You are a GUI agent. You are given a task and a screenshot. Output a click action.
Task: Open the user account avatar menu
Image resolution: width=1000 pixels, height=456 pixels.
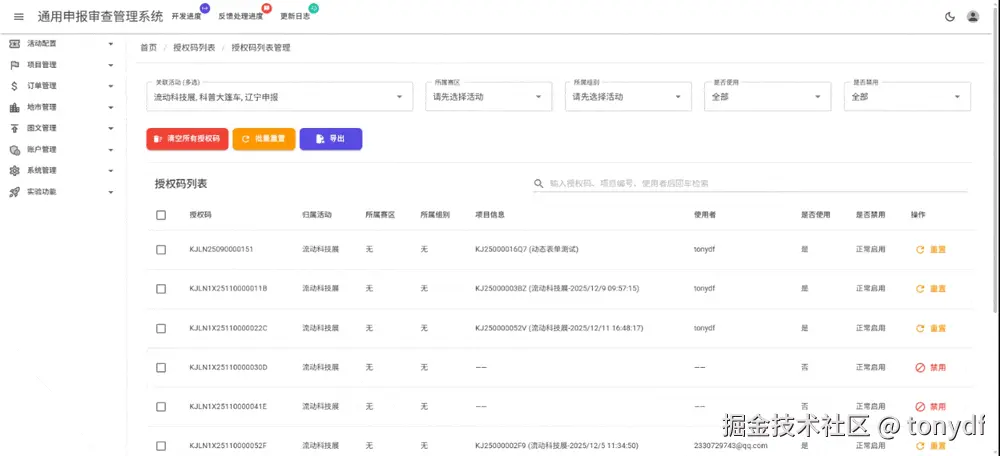[x=973, y=17]
